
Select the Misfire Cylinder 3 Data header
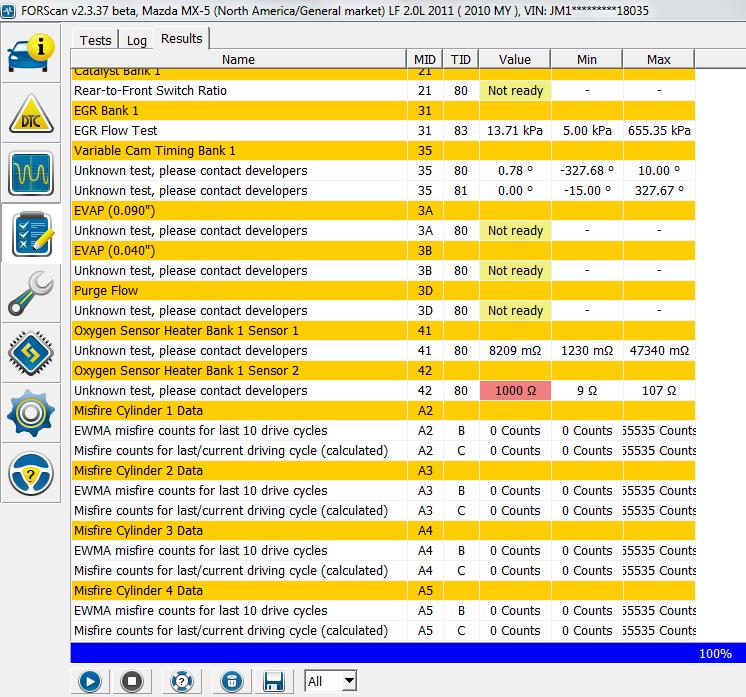[383, 530]
